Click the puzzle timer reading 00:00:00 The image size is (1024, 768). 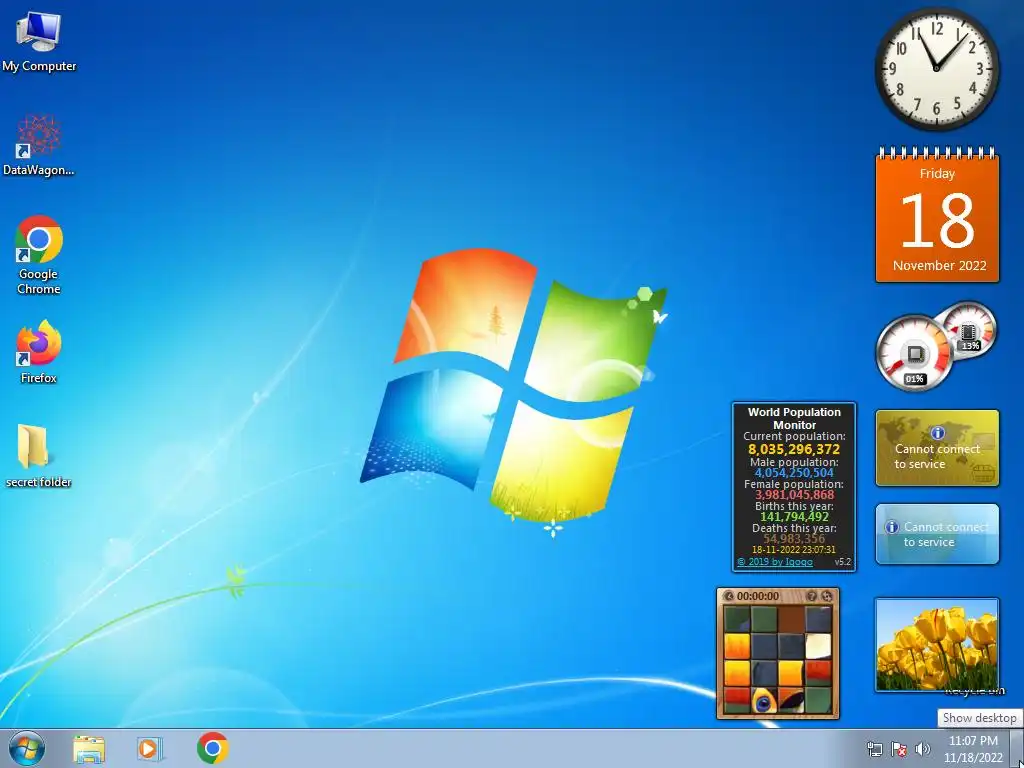pyautogui.click(x=758, y=596)
